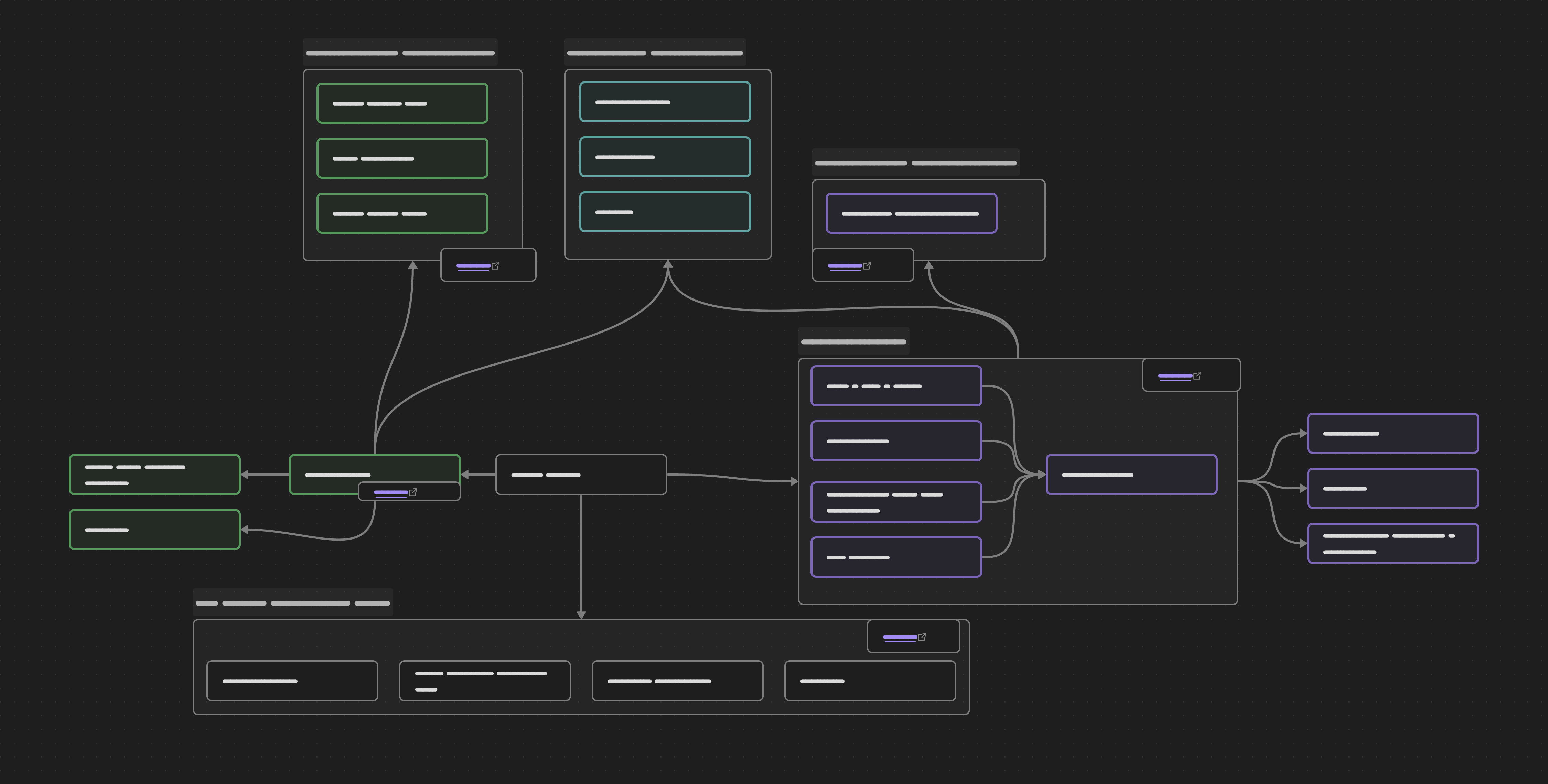Click title label above the teal group

pos(654,53)
